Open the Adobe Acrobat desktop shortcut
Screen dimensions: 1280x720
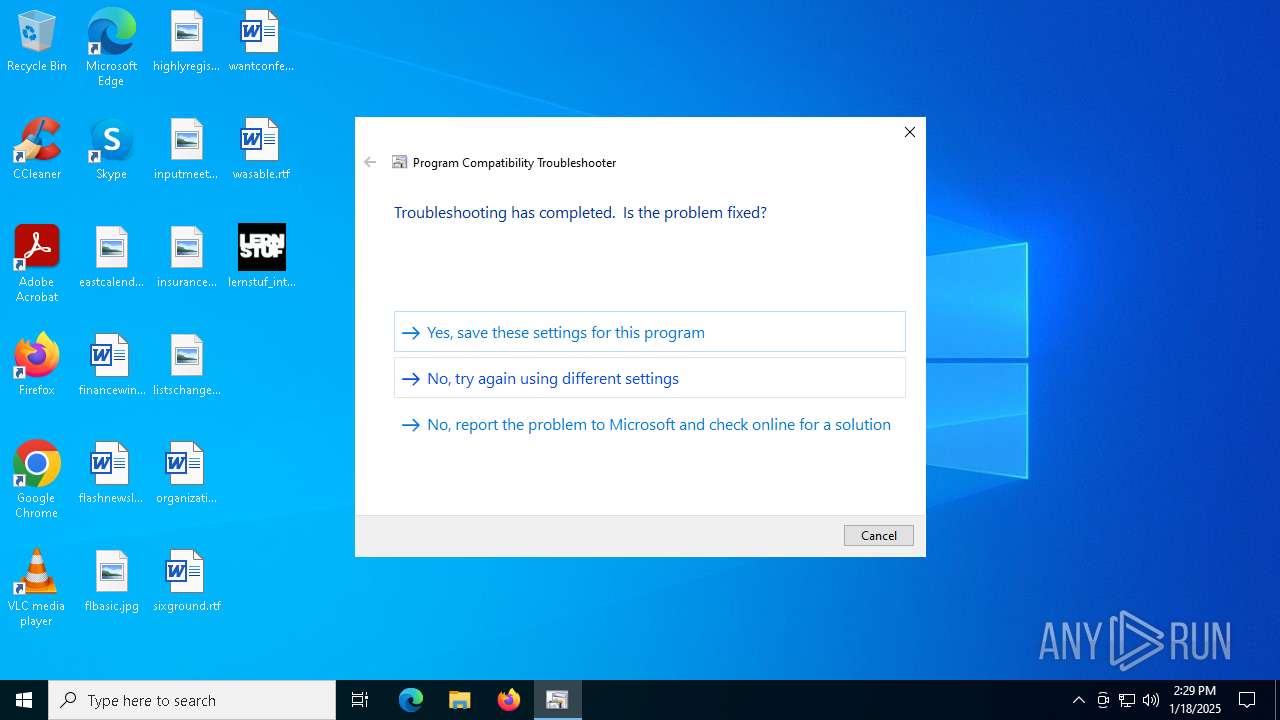coord(37,264)
